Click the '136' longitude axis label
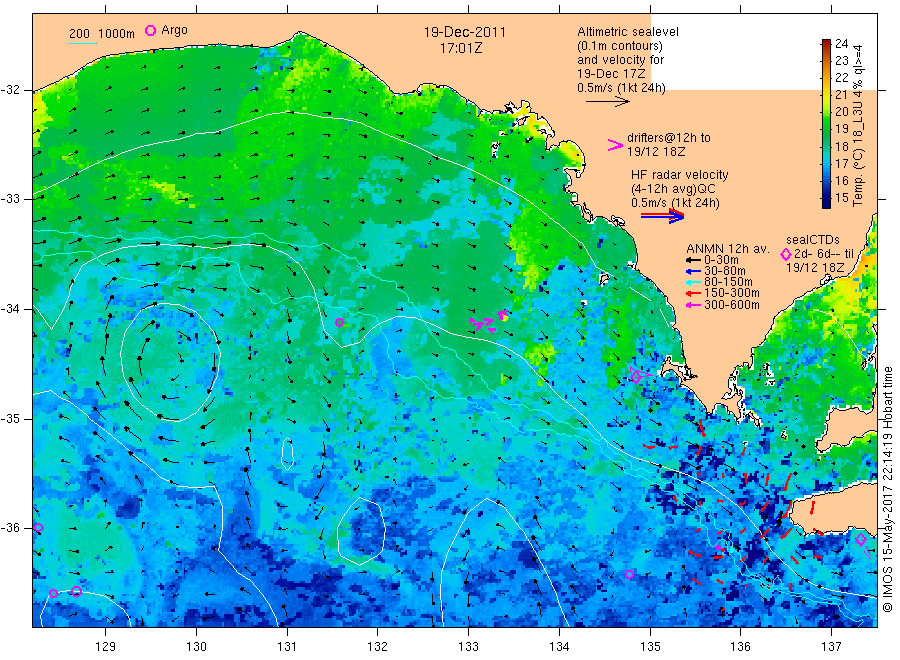Image resolution: width=900 pixels, height=660 pixels. [740, 647]
